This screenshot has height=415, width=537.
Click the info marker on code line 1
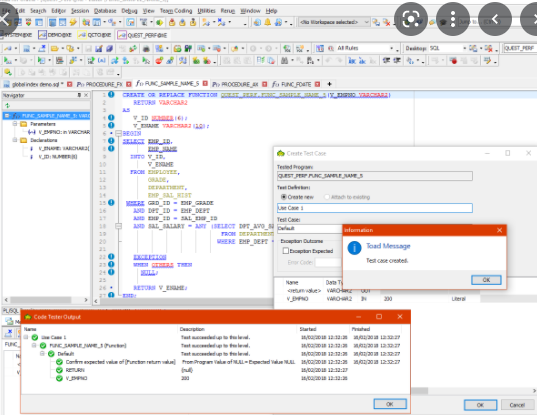[x=111, y=95]
